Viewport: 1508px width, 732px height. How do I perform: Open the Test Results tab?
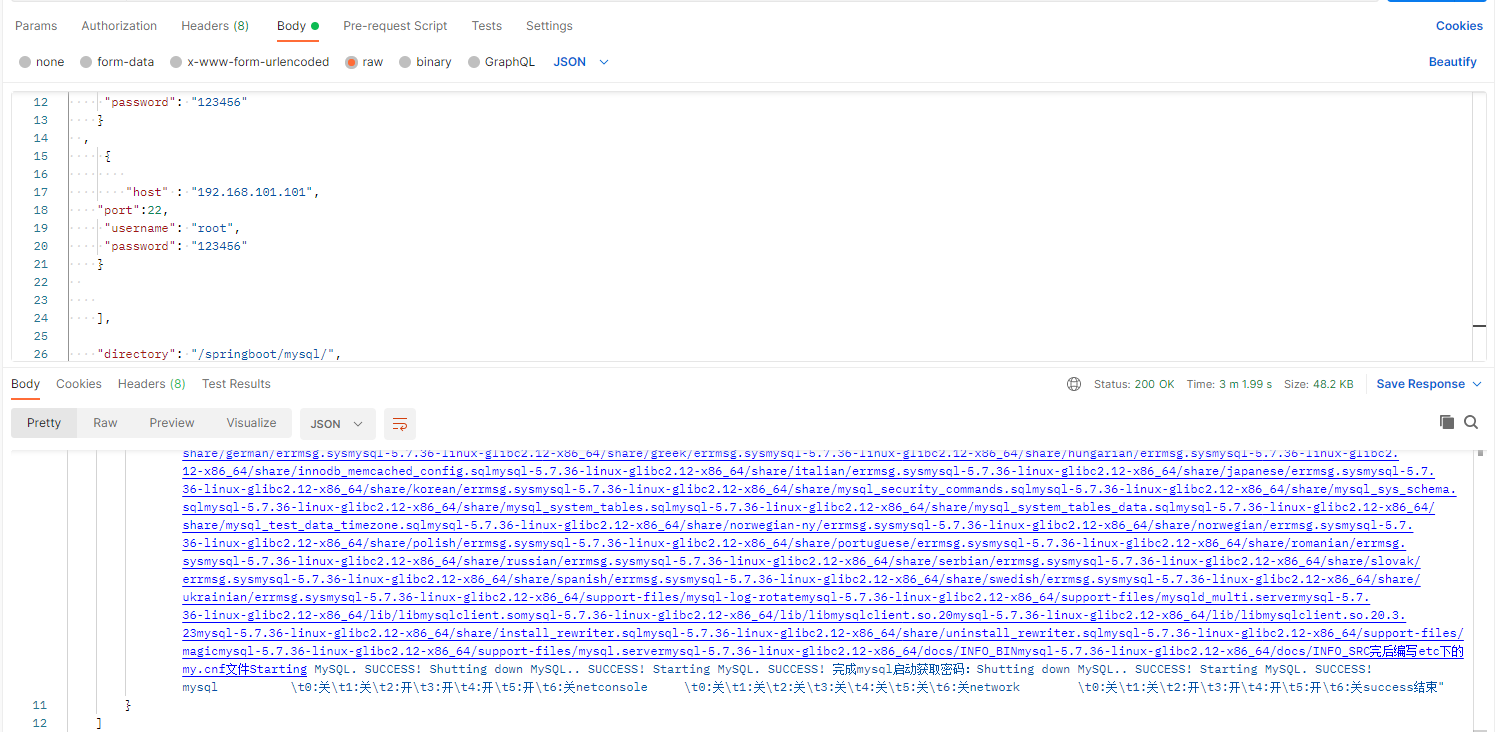coord(236,384)
